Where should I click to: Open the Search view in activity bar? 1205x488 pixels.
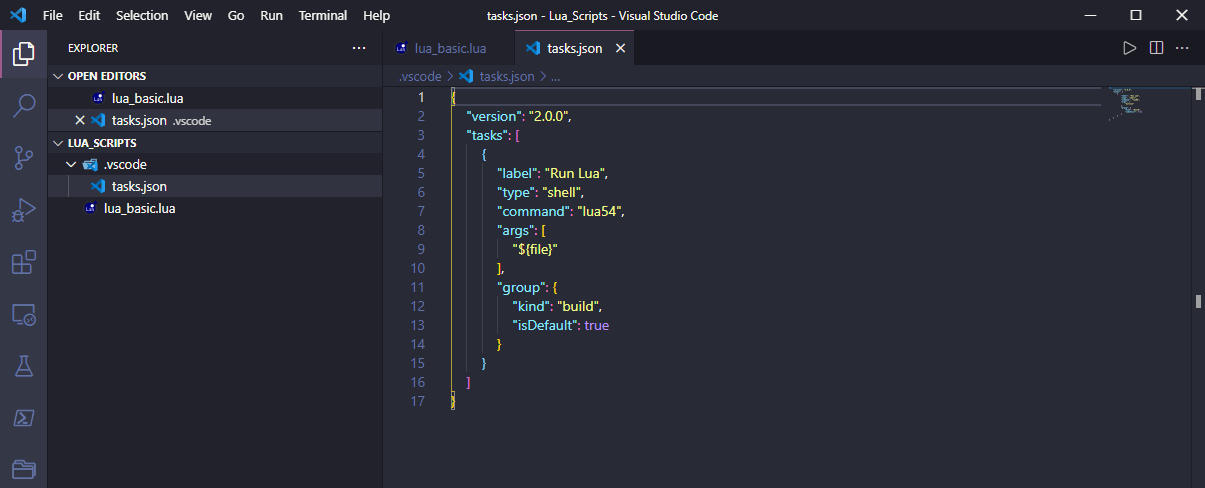click(x=24, y=105)
